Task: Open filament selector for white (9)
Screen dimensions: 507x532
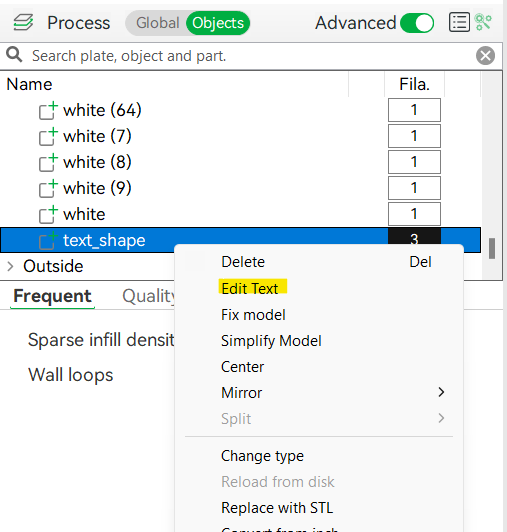Action: tap(414, 188)
